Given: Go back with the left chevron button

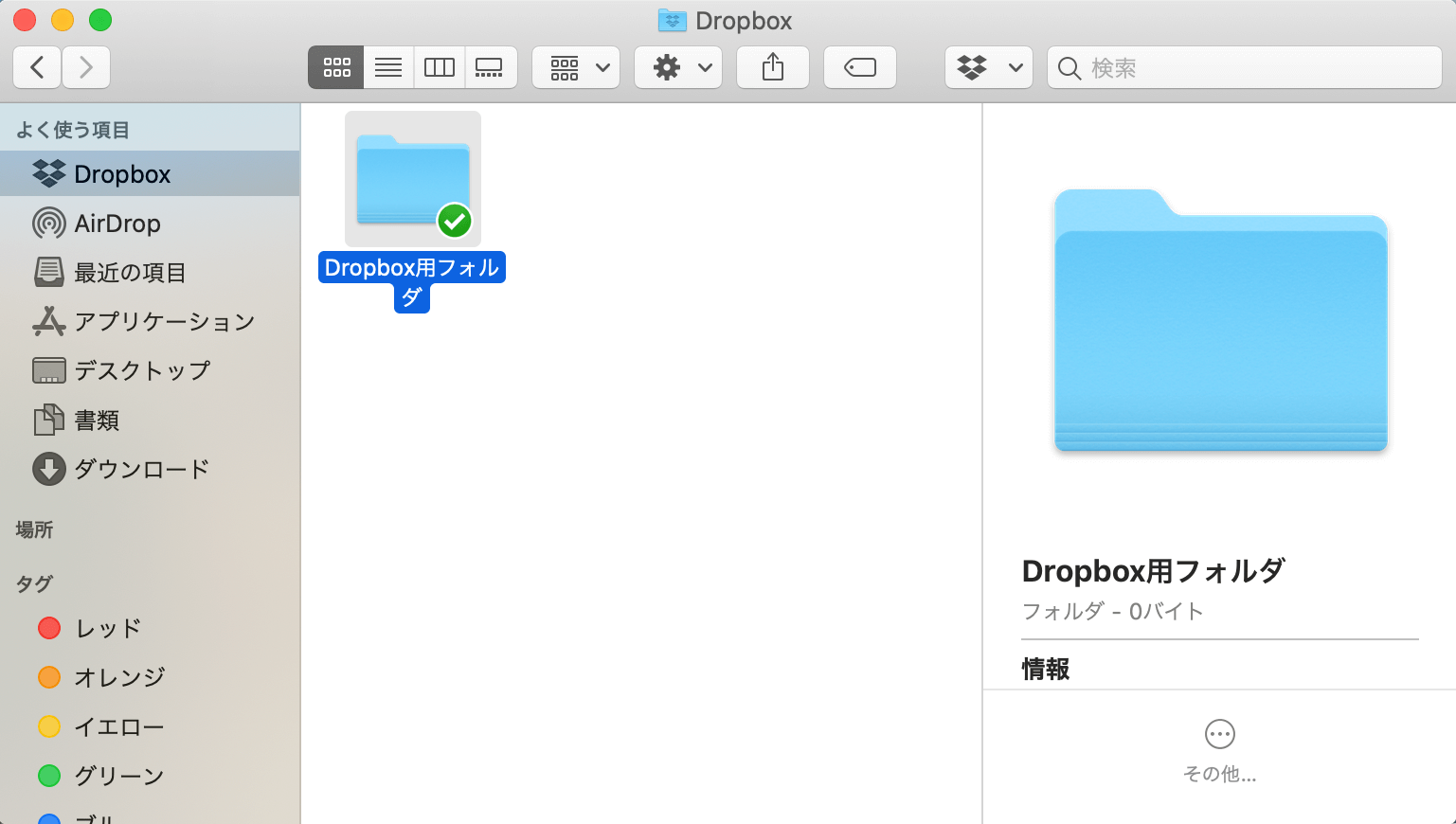Looking at the screenshot, I should pos(37,67).
